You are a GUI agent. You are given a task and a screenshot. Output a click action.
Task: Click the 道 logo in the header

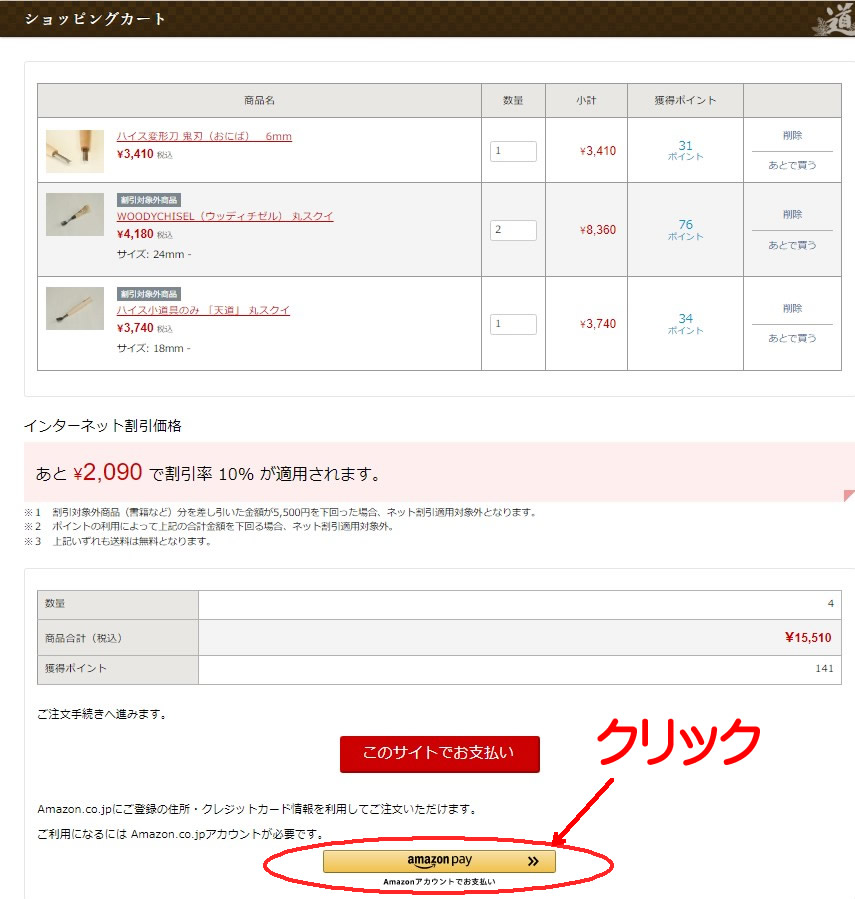click(836, 19)
